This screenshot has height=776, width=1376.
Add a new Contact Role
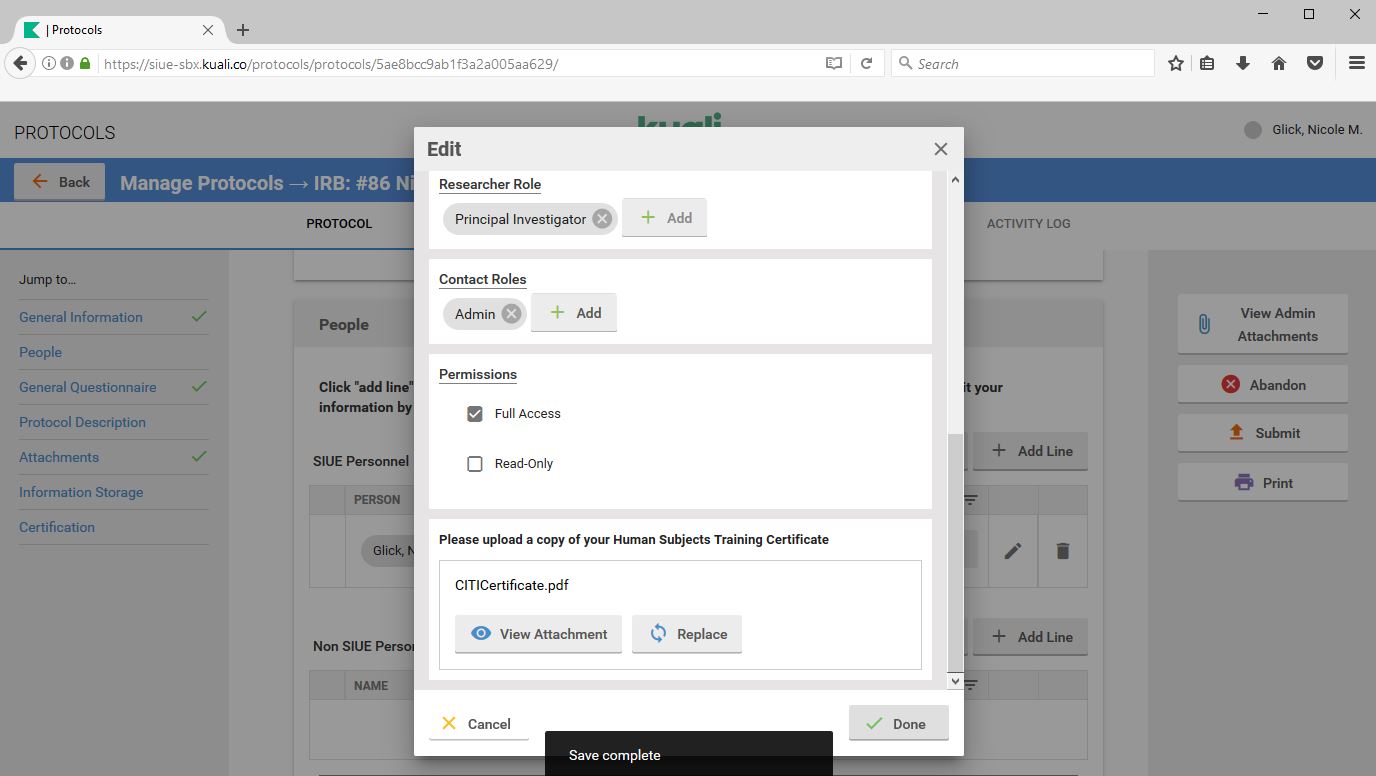pos(574,313)
